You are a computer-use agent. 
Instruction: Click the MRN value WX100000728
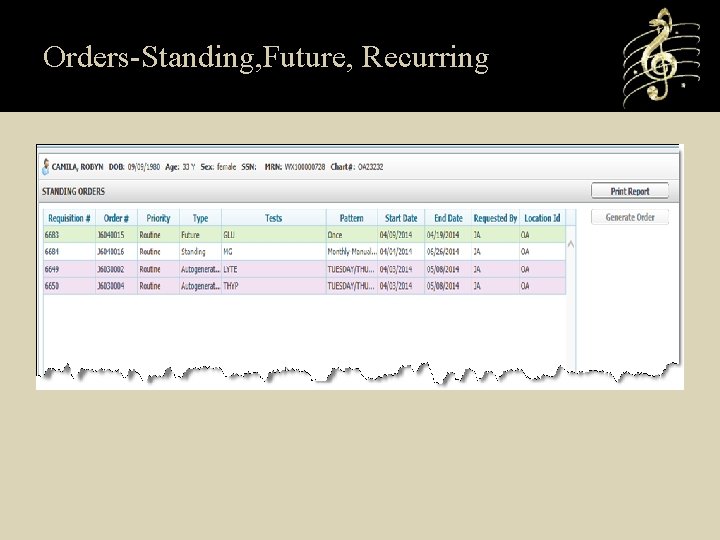pos(305,167)
